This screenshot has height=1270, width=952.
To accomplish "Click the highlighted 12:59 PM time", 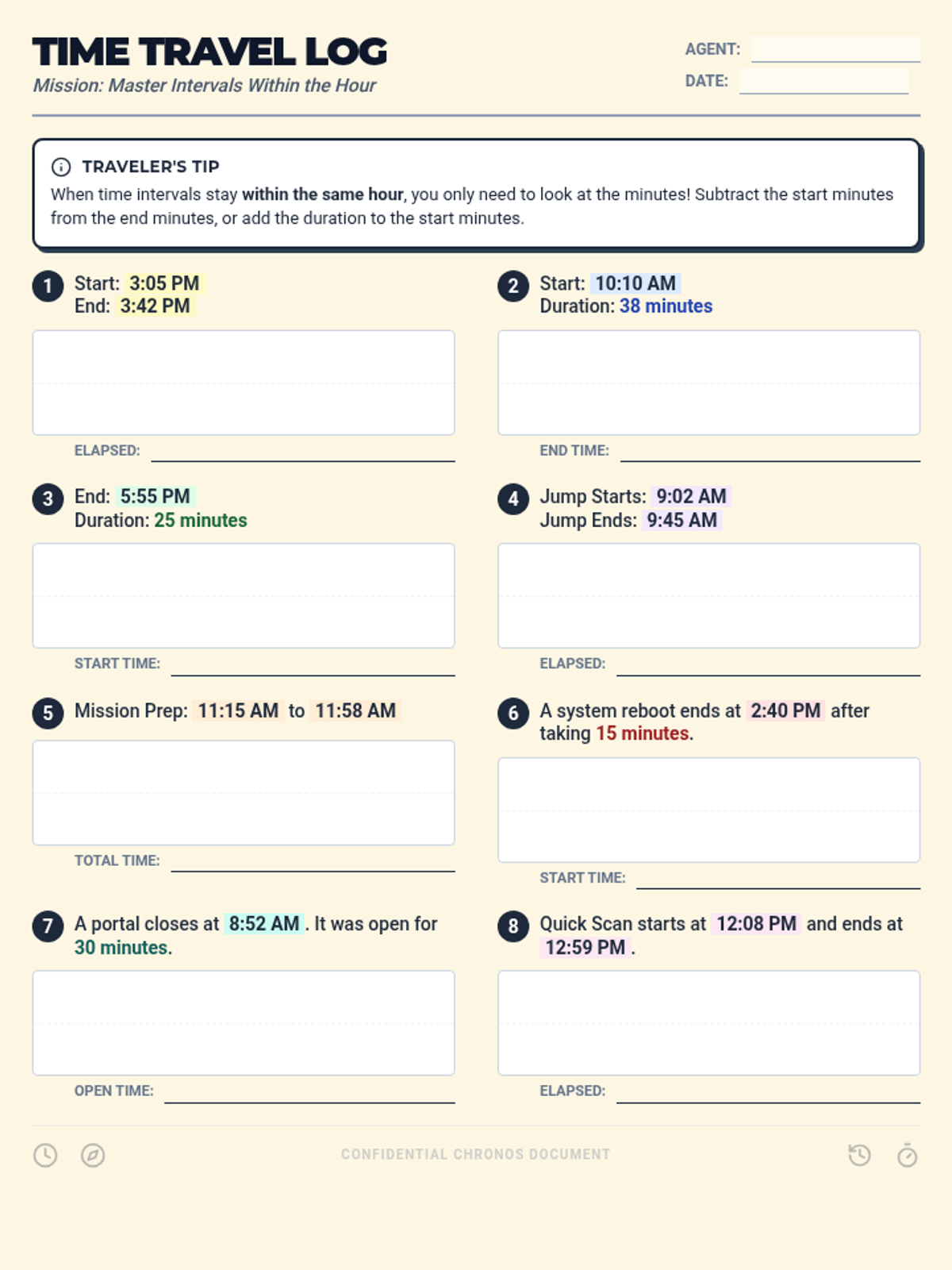I will pyautogui.click(x=585, y=947).
